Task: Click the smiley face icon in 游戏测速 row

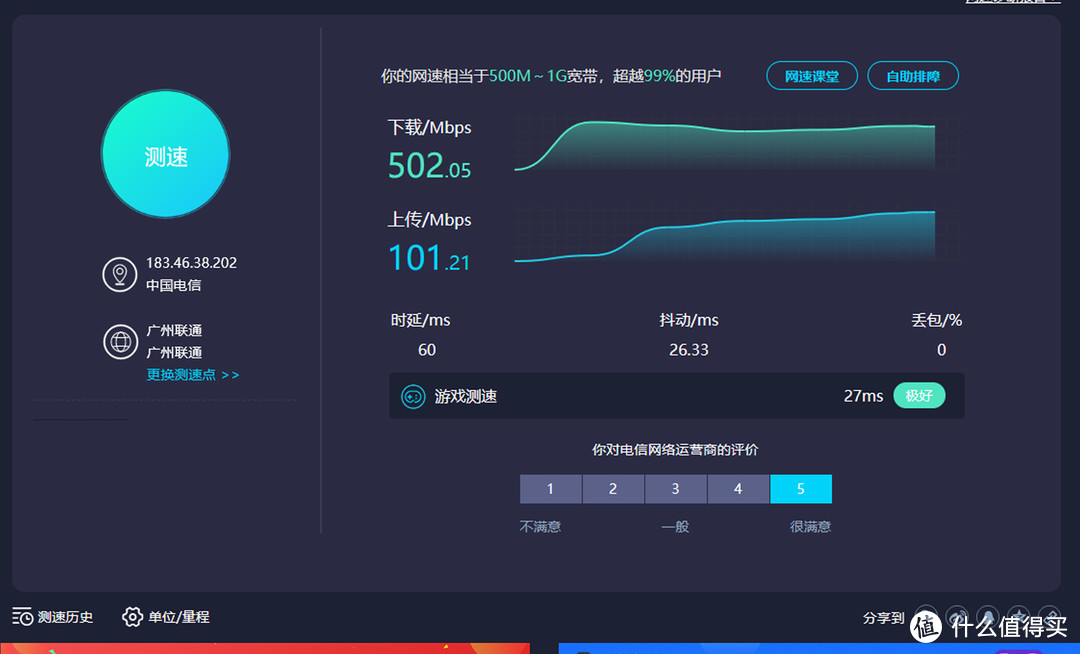Action: tap(415, 396)
